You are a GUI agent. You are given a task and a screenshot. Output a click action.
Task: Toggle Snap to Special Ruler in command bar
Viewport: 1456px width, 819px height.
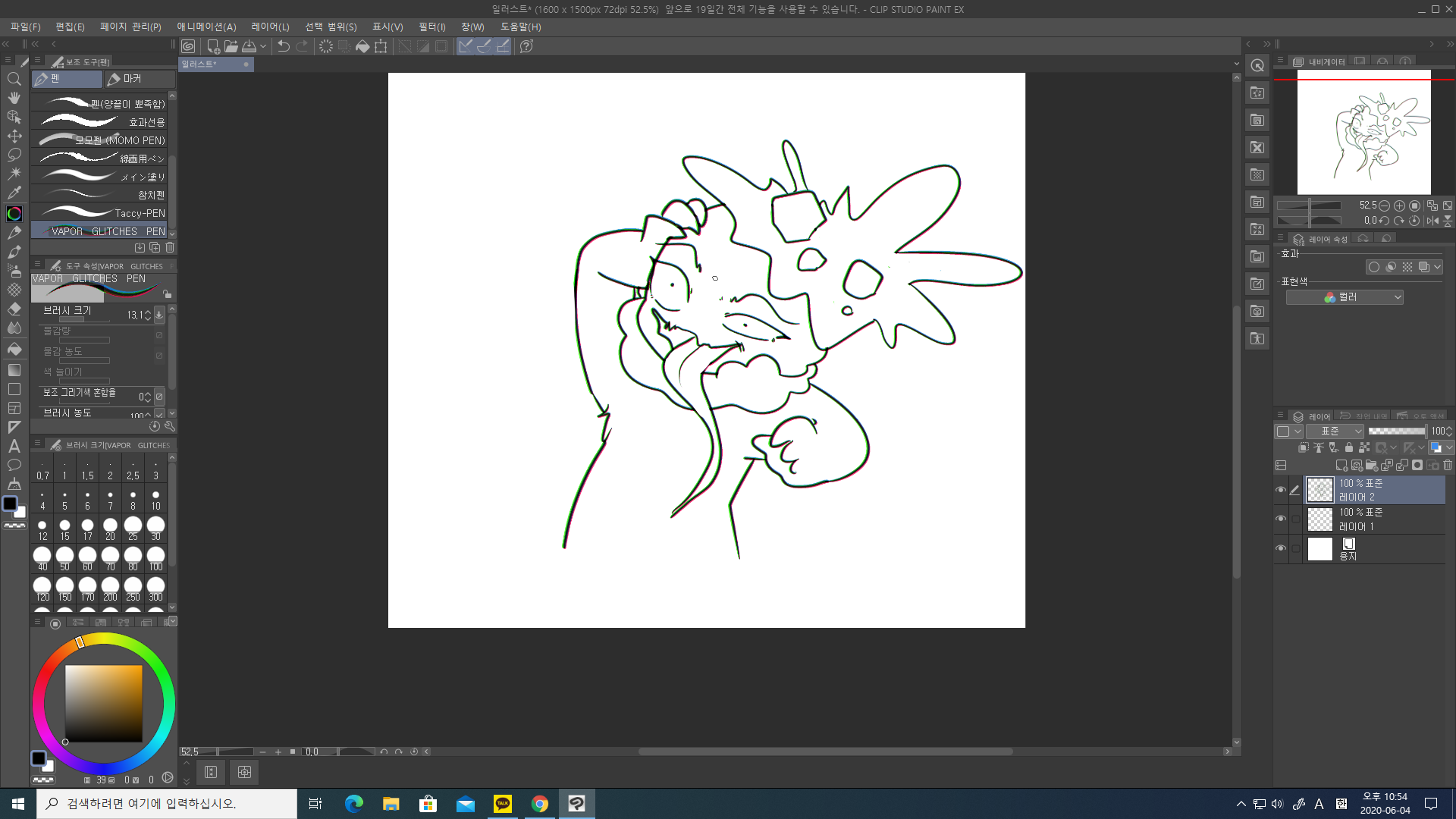click(x=484, y=46)
